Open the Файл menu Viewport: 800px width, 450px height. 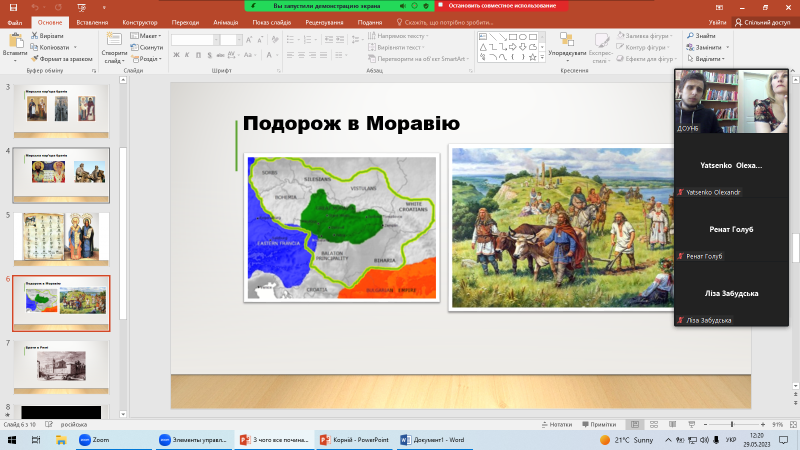[x=15, y=22]
